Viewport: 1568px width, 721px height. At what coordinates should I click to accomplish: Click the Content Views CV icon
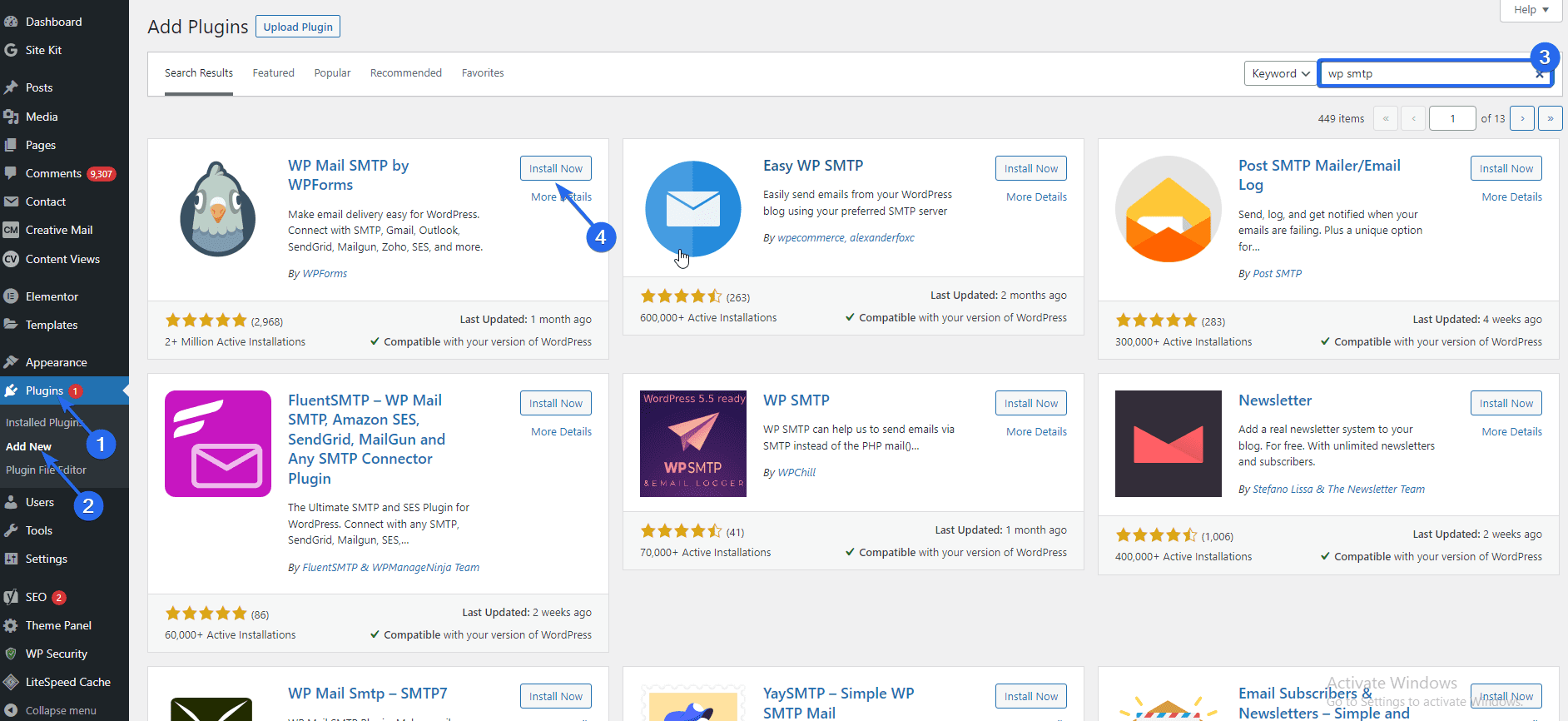pos(11,259)
